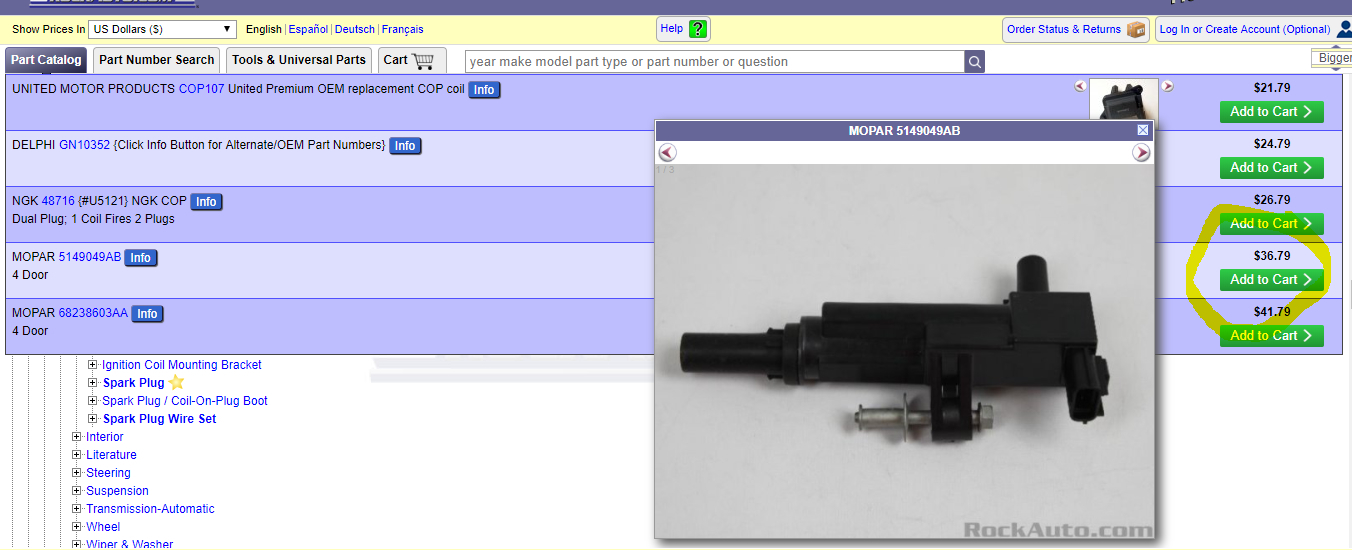Click the shopping cart icon in Cart tab

click(x=423, y=60)
